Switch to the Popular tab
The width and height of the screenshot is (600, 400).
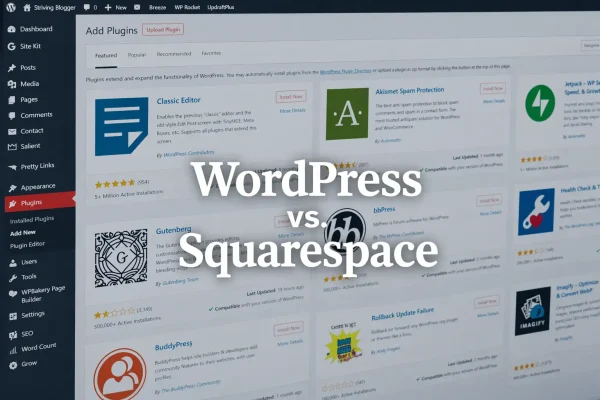click(x=136, y=53)
